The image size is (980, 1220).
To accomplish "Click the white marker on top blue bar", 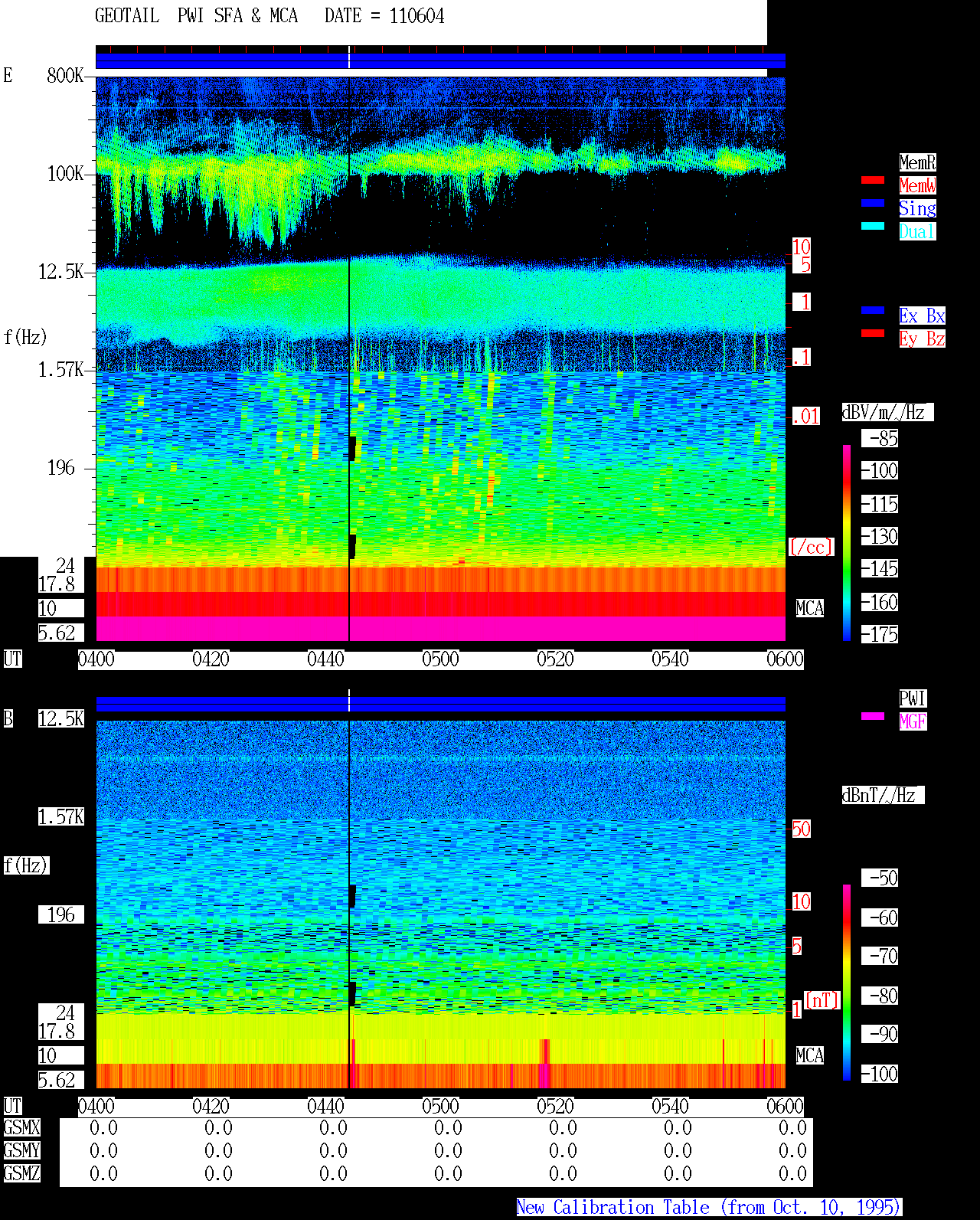I will [x=349, y=57].
